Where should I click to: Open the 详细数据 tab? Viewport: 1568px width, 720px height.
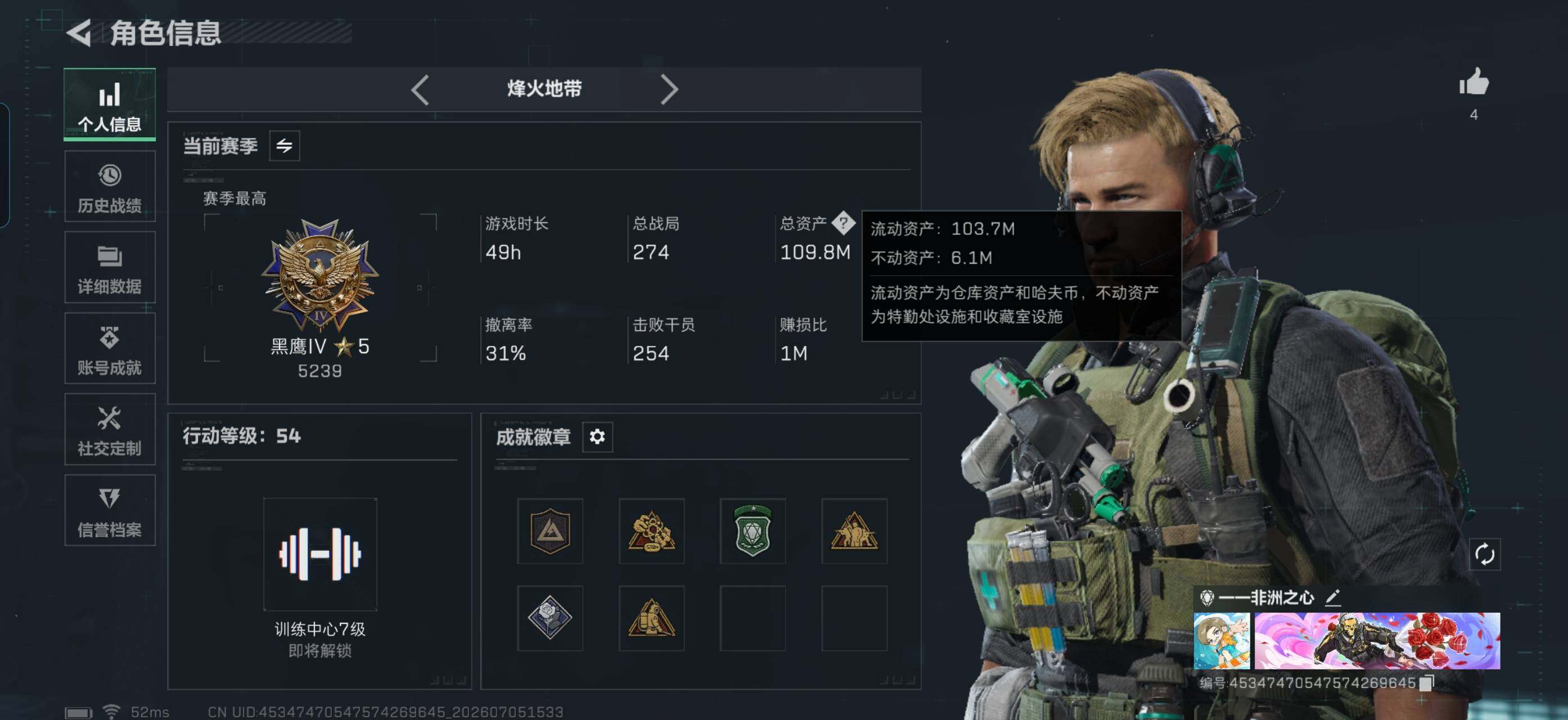tap(110, 267)
